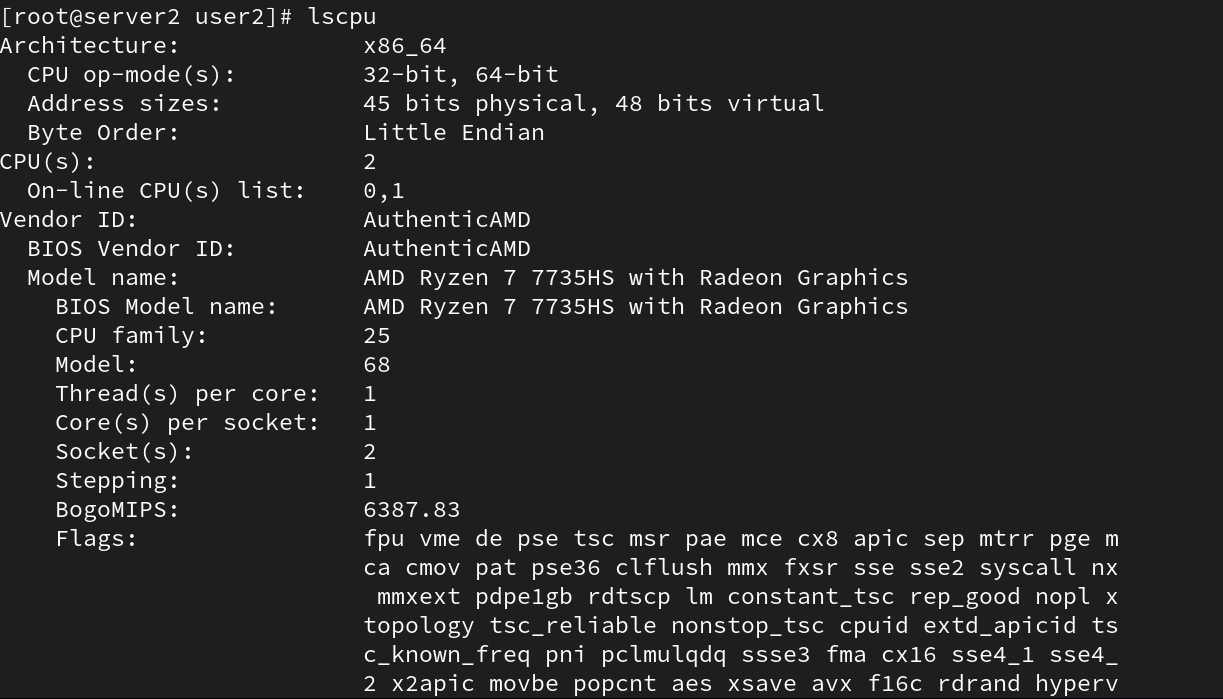This screenshot has width=1223, height=699.
Task: Click '32-bit, 64-bit' op-mode value
Action: [461, 75]
